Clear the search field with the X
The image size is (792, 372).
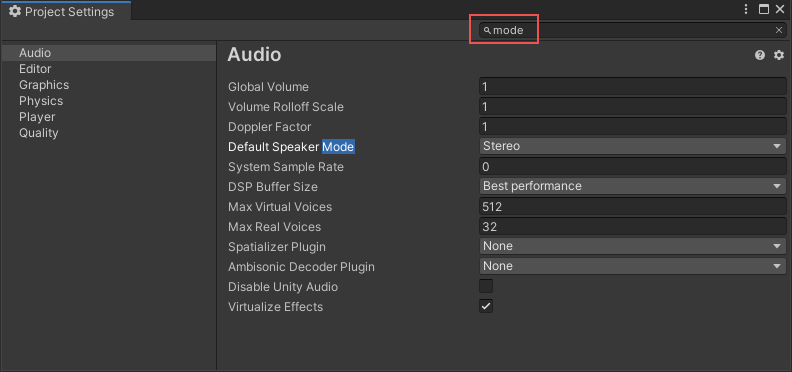[x=779, y=30]
